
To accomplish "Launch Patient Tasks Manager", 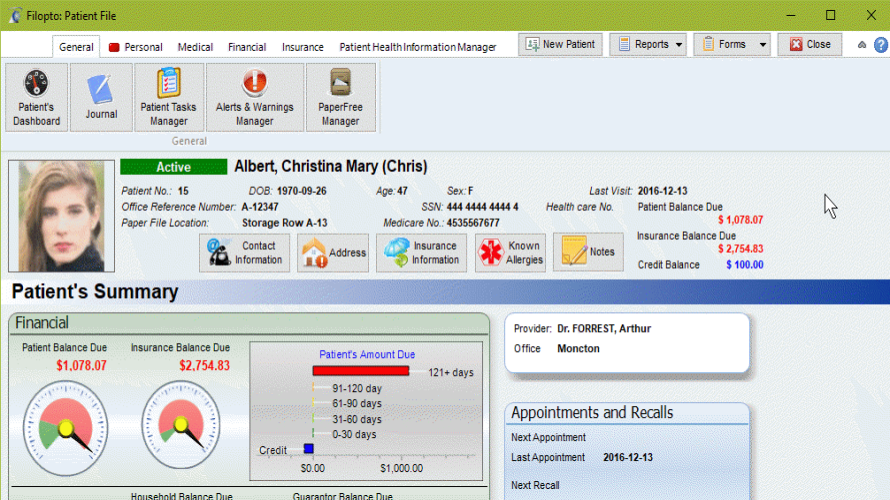I will [169, 98].
